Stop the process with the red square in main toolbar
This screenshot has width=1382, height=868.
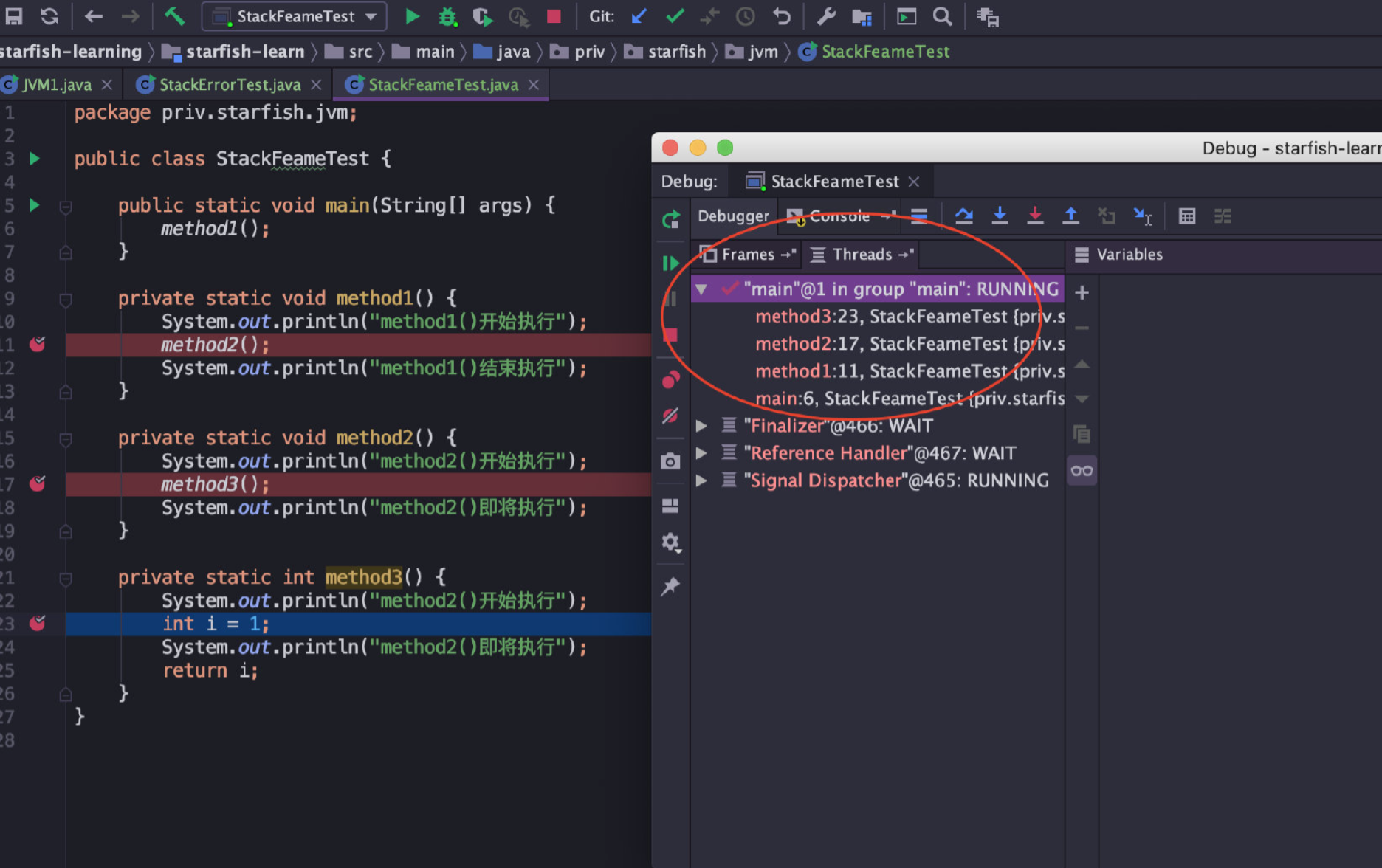[x=554, y=16]
